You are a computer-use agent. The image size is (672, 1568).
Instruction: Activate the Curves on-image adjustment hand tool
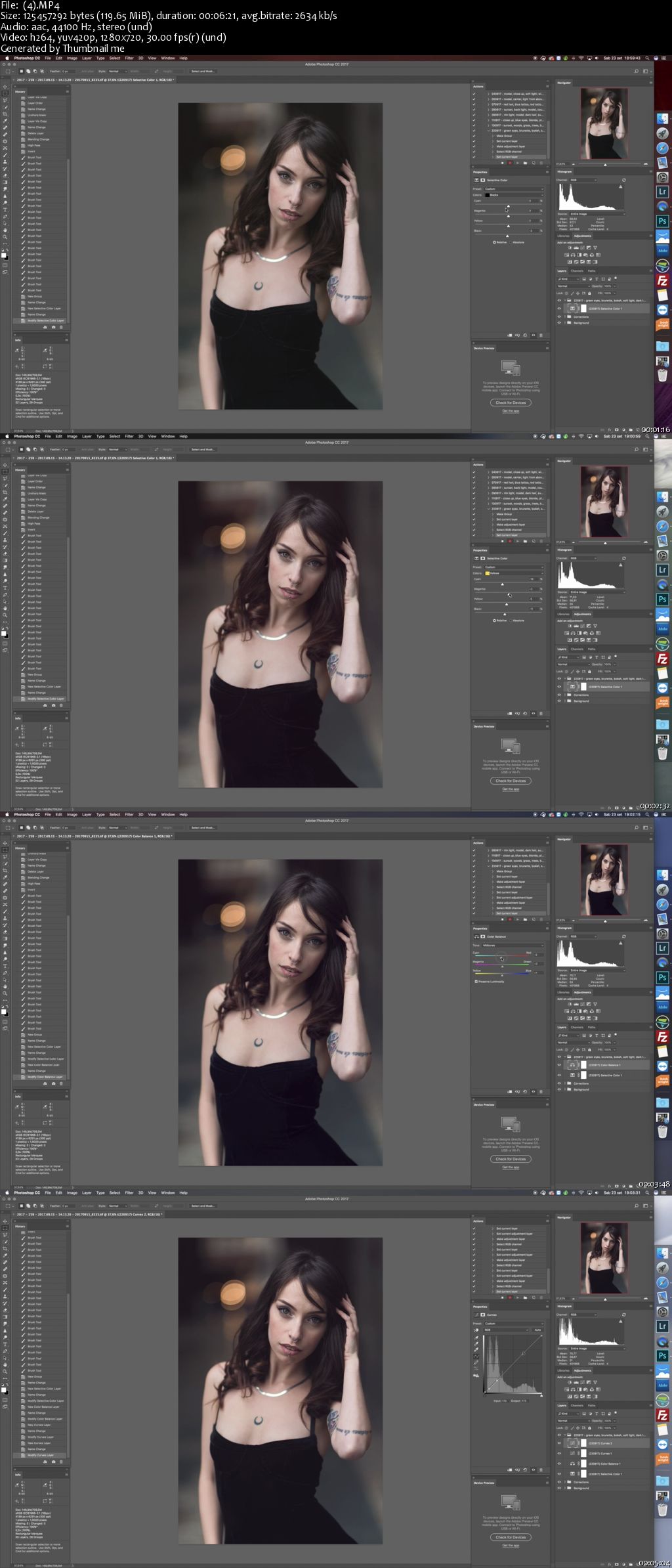(x=477, y=1331)
